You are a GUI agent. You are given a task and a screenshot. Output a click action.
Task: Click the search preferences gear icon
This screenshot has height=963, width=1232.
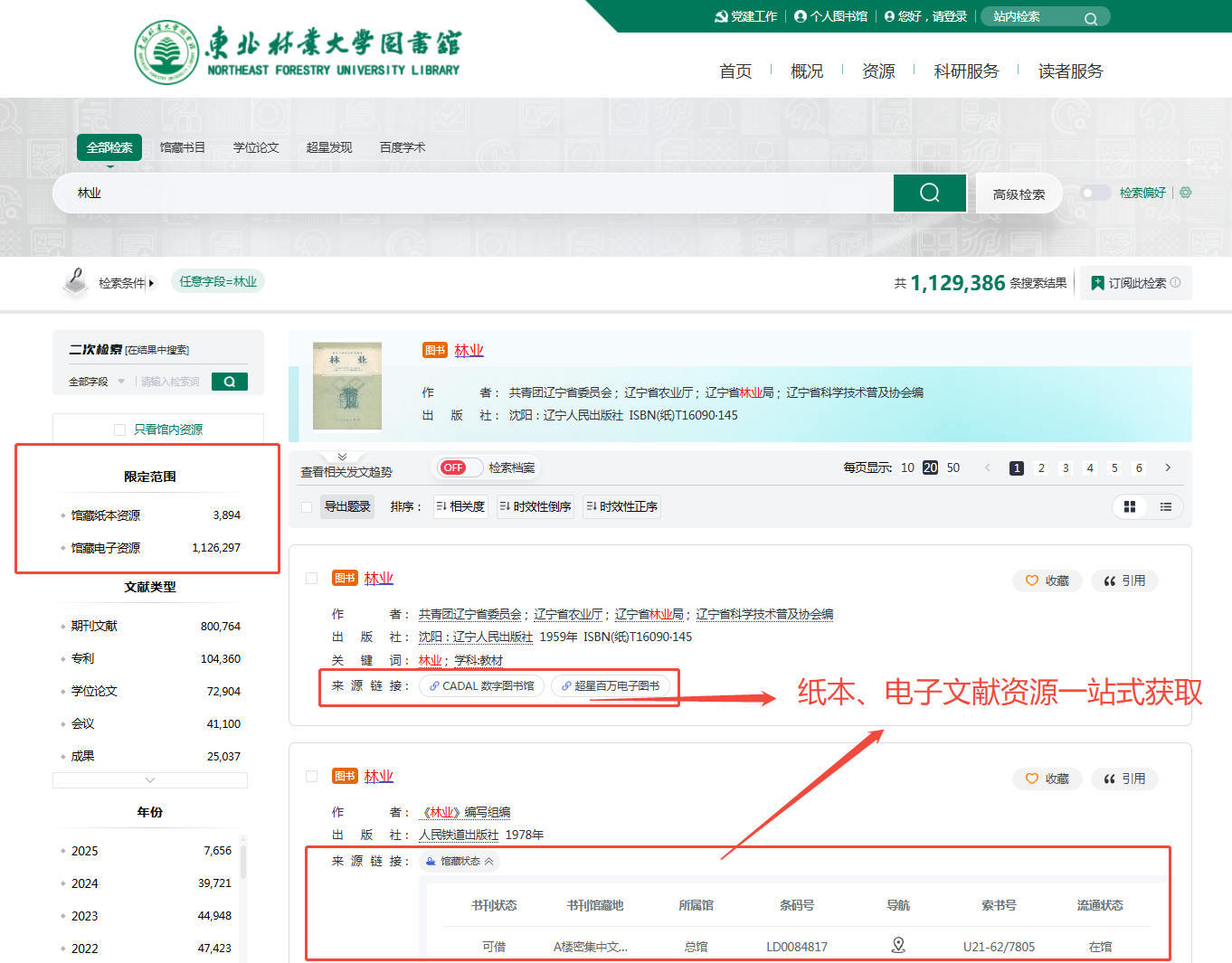tap(1185, 193)
